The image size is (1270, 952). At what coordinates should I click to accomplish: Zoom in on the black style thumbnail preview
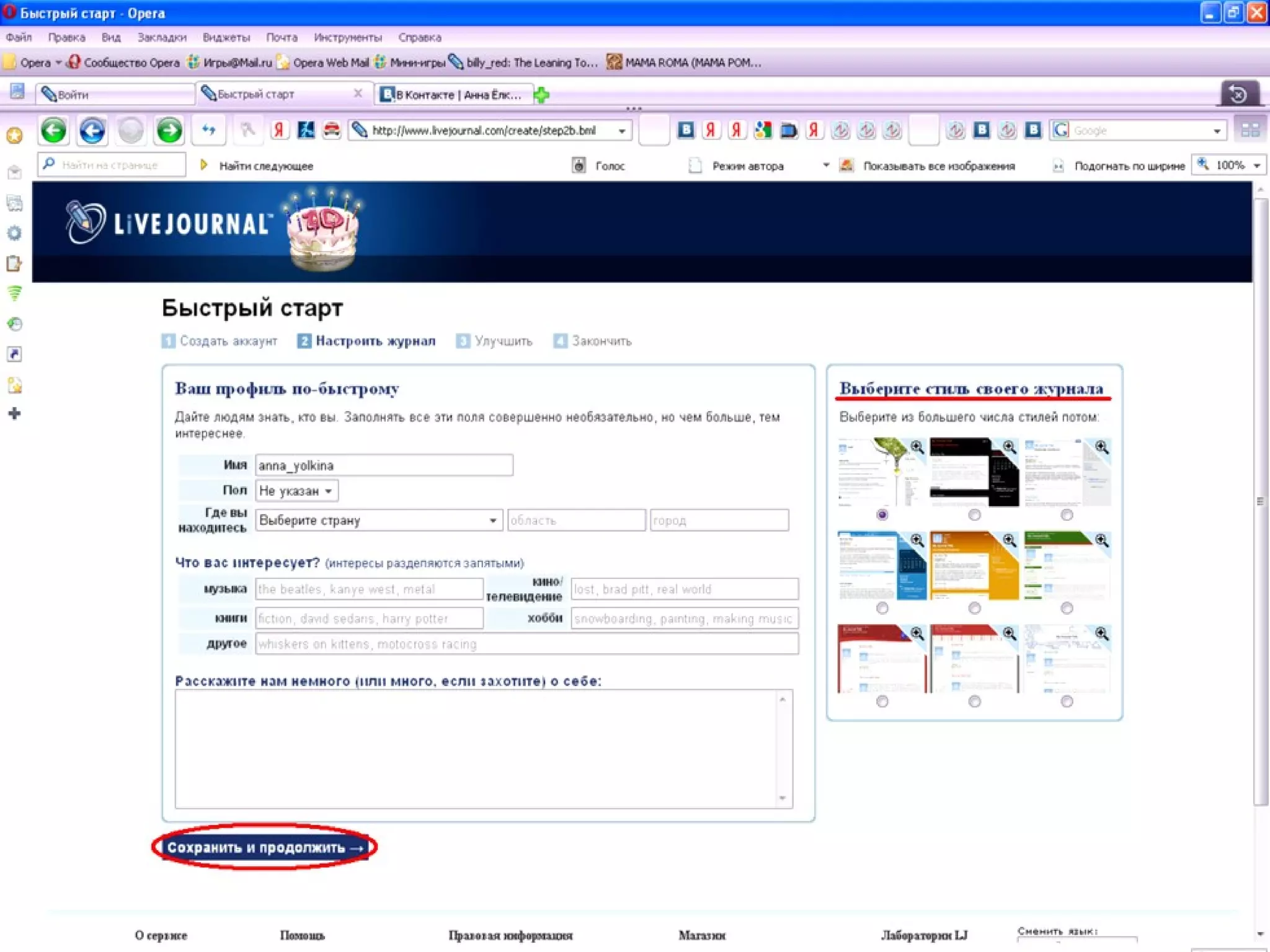point(1009,447)
